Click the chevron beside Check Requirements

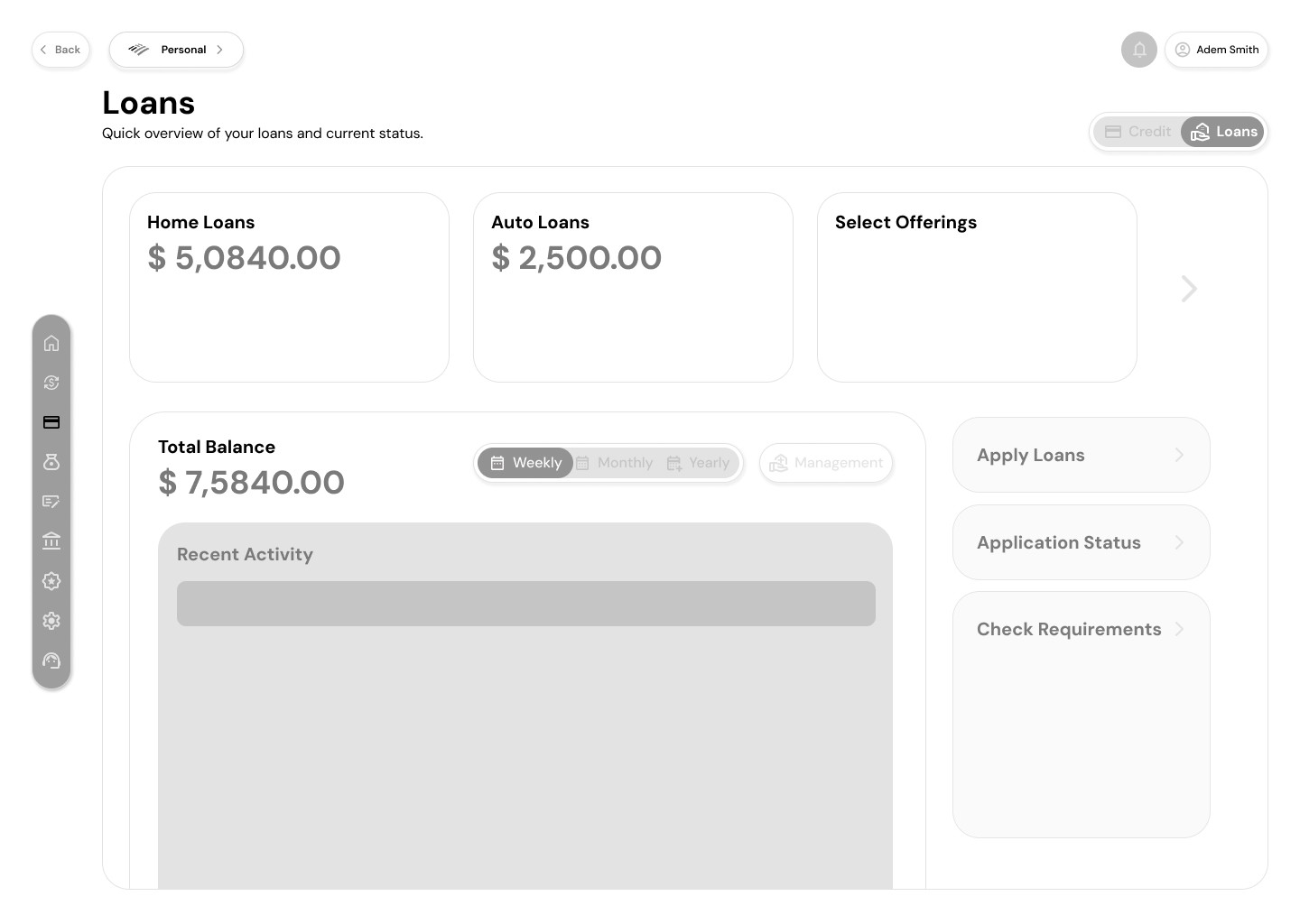tap(1179, 629)
